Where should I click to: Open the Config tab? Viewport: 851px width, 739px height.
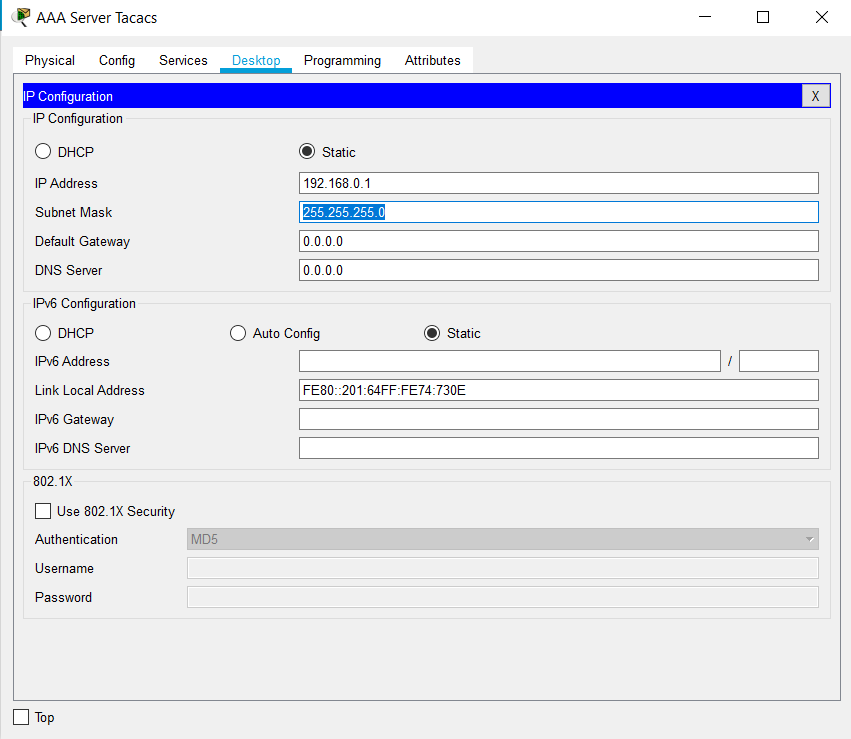coord(117,60)
